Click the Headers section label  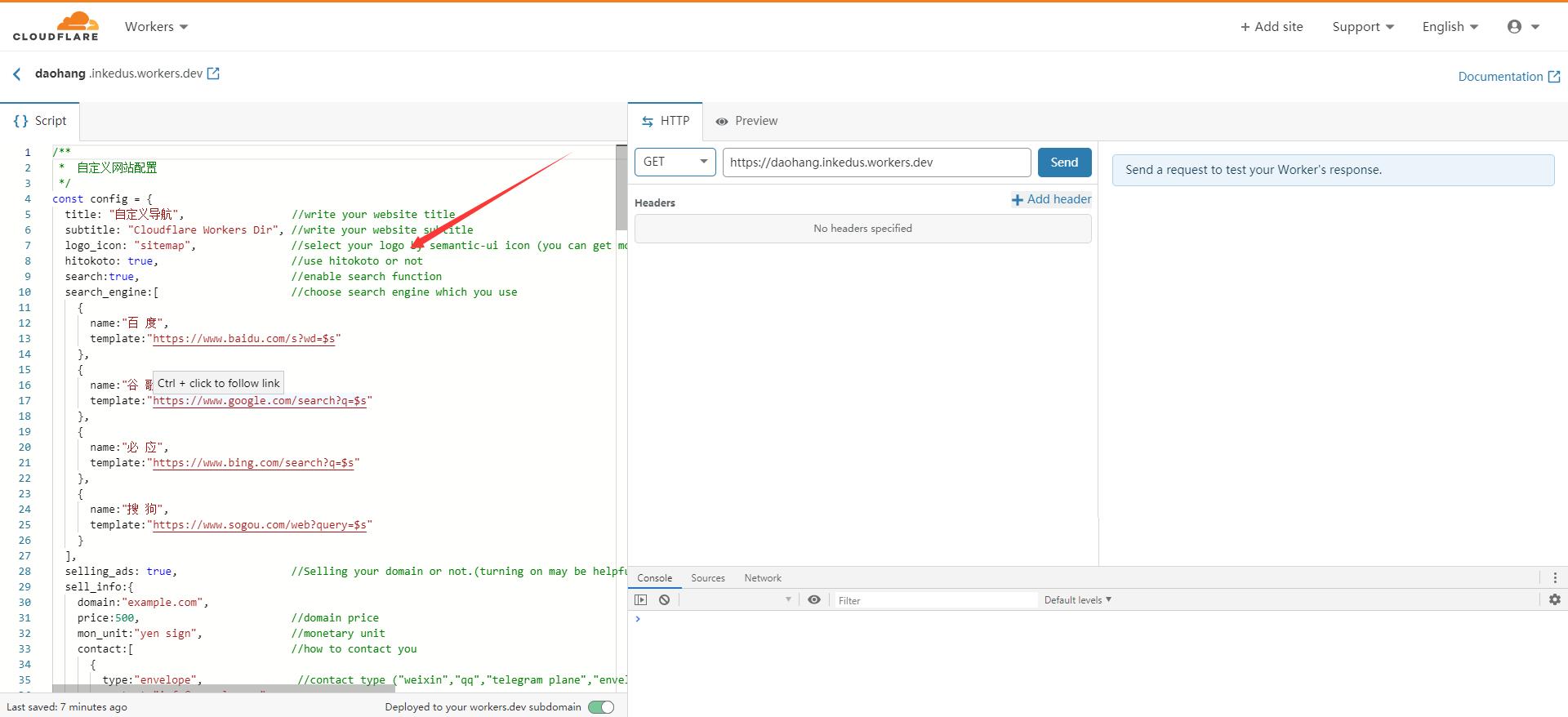655,203
